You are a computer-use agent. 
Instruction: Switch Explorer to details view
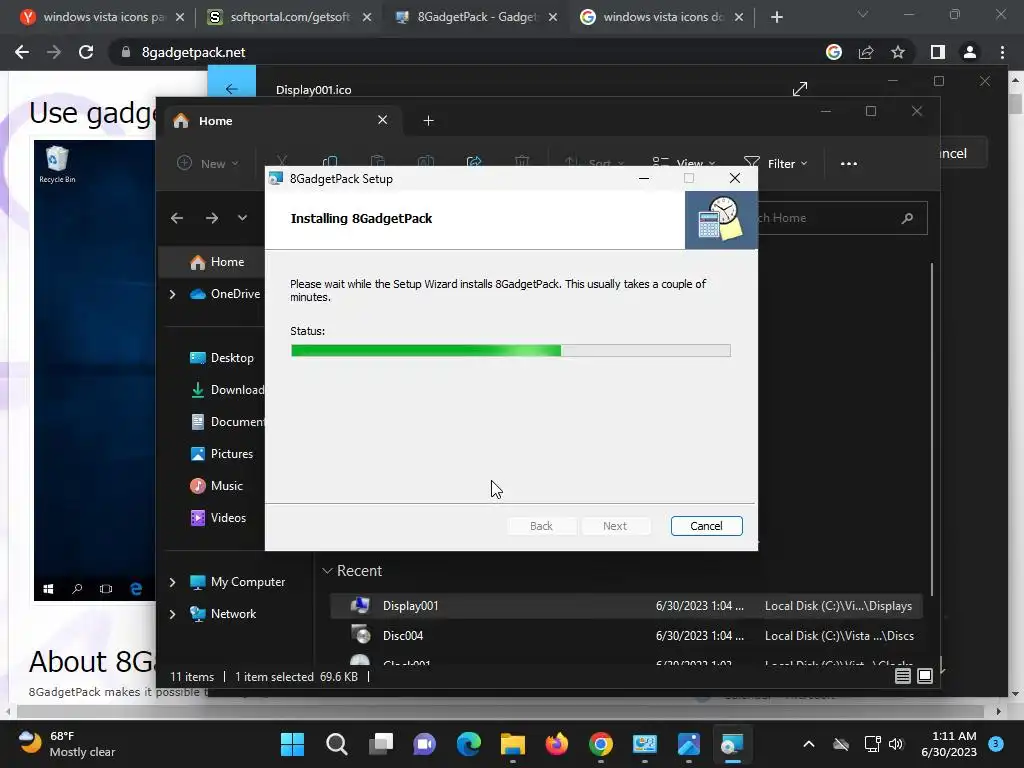(903, 676)
